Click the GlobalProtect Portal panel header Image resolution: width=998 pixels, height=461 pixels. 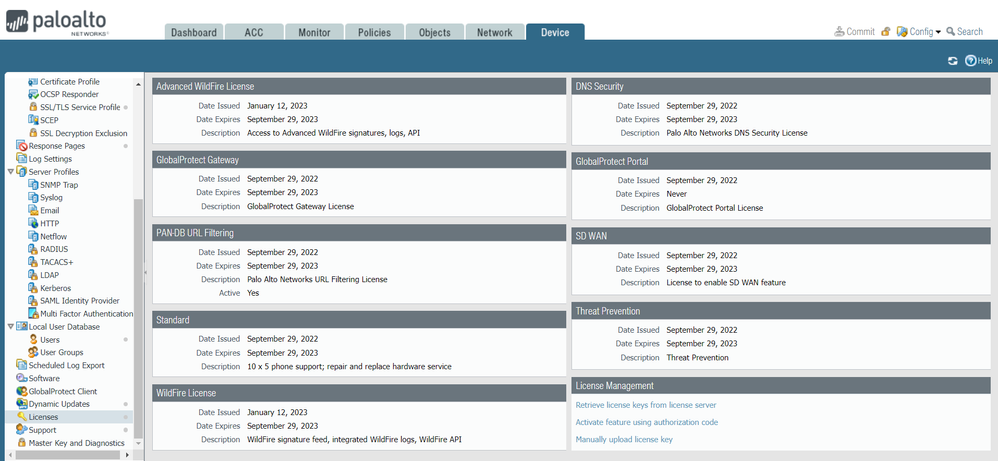click(781, 161)
